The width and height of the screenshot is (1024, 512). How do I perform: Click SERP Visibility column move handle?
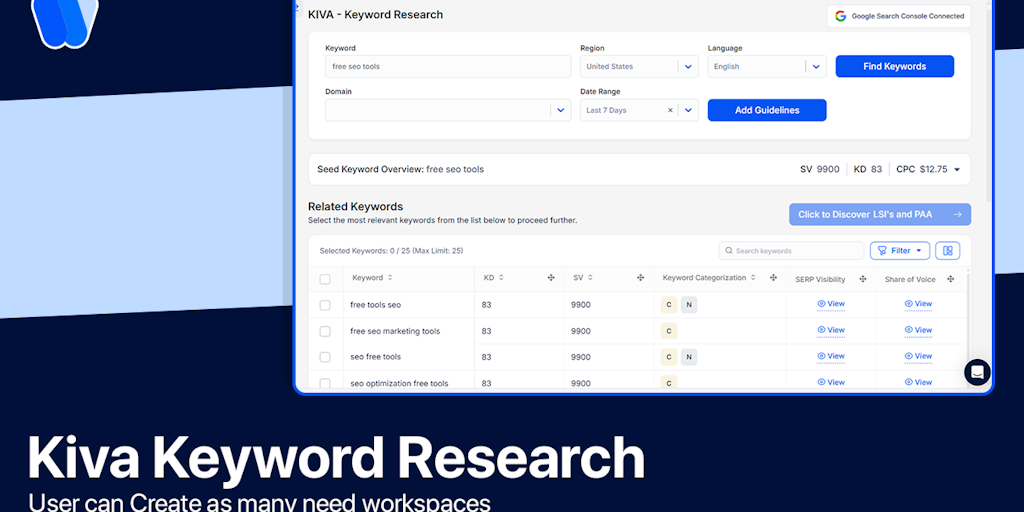[x=863, y=279]
